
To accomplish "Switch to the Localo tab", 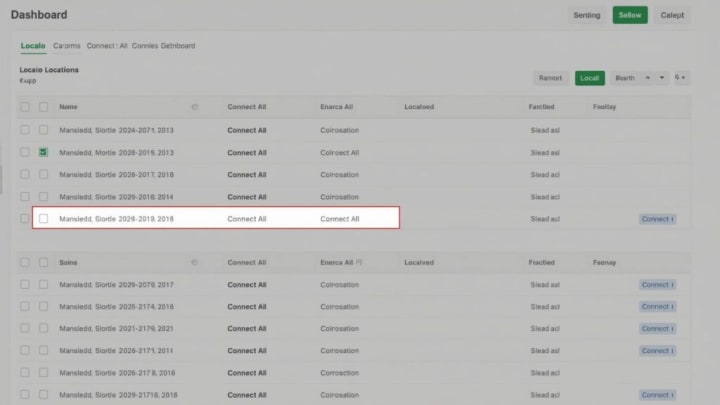I will pos(33,46).
